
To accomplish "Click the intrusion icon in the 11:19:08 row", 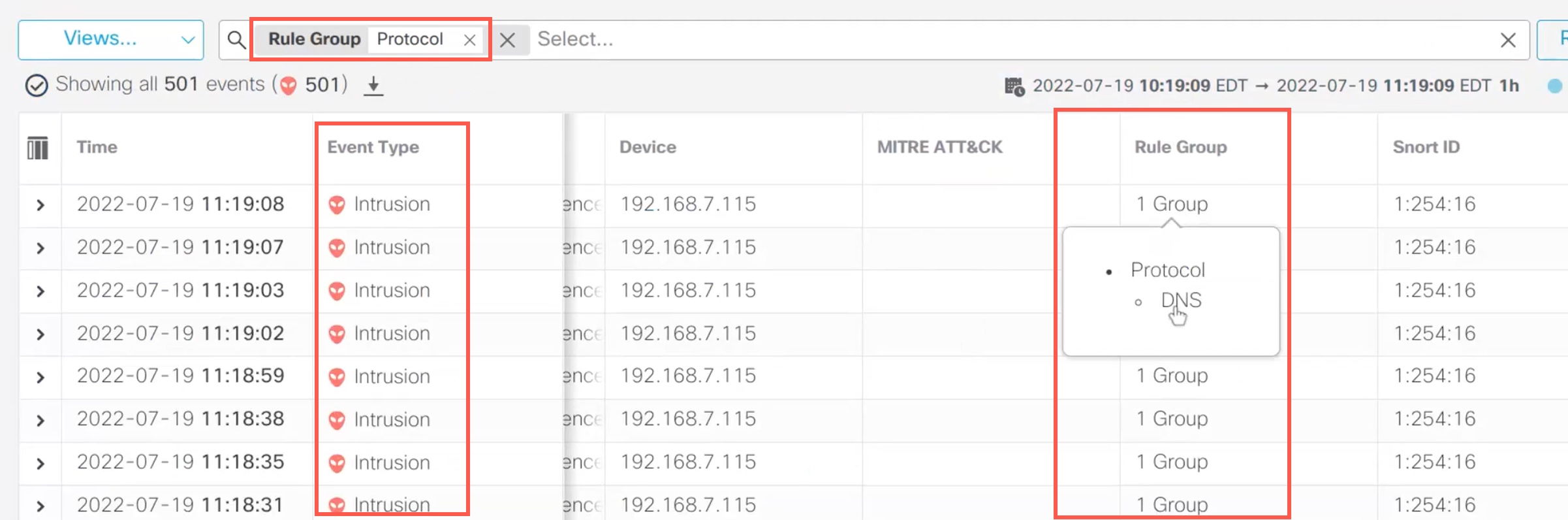I will 337,205.
